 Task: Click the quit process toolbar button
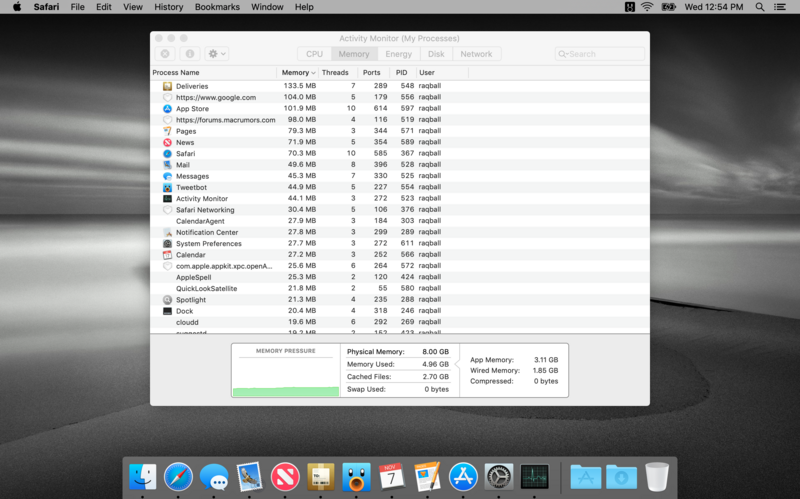pyautogui.click(x=165, y=54)
